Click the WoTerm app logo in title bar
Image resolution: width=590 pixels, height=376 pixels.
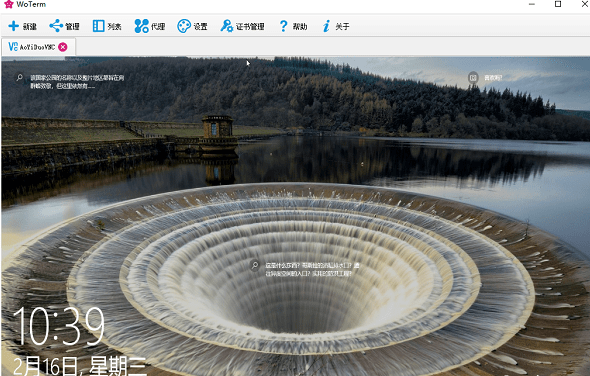(x=8, y=4)
